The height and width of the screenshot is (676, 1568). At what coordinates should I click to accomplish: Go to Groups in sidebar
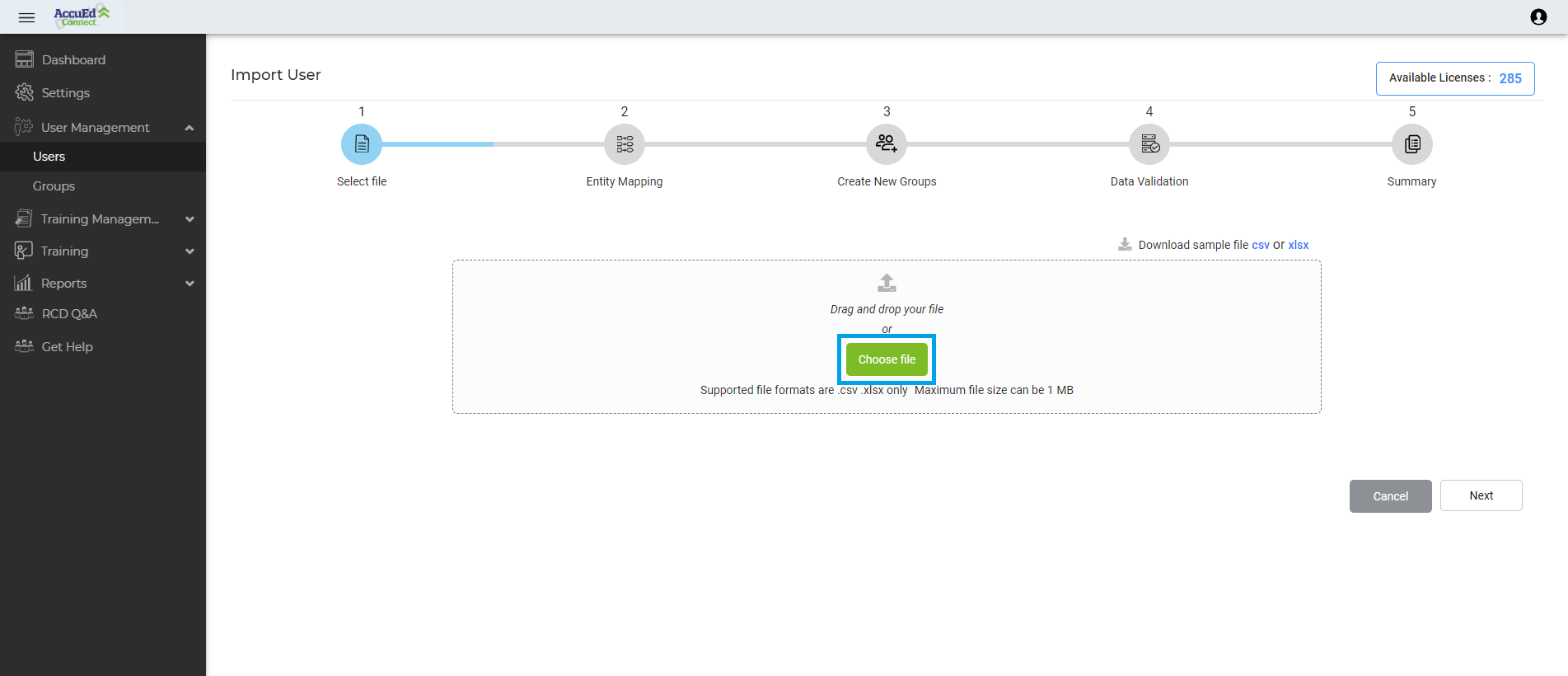pyautogui.click(x=54, y=186)
